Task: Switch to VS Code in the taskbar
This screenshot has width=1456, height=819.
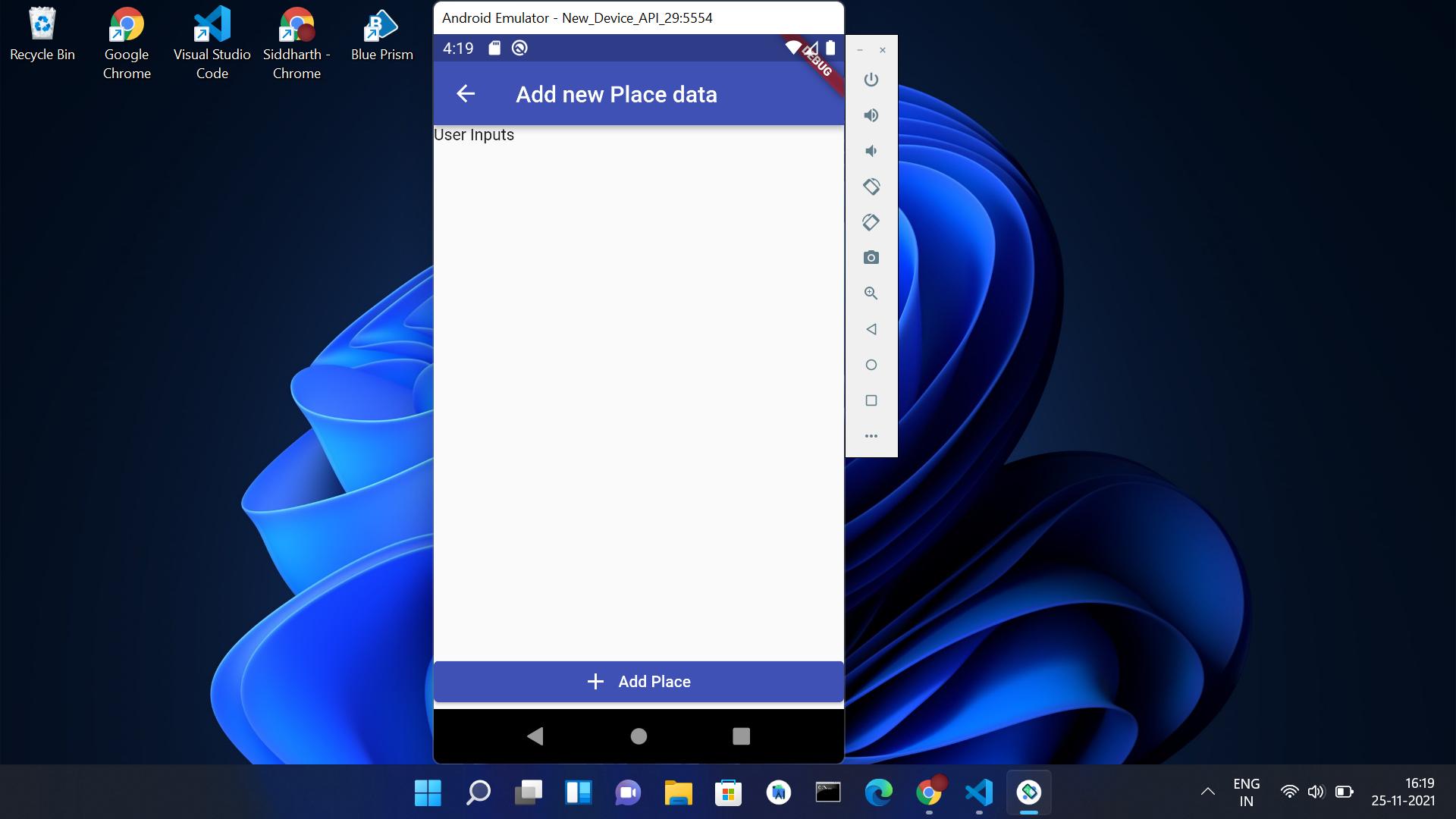Action: (x=978, y=793)
